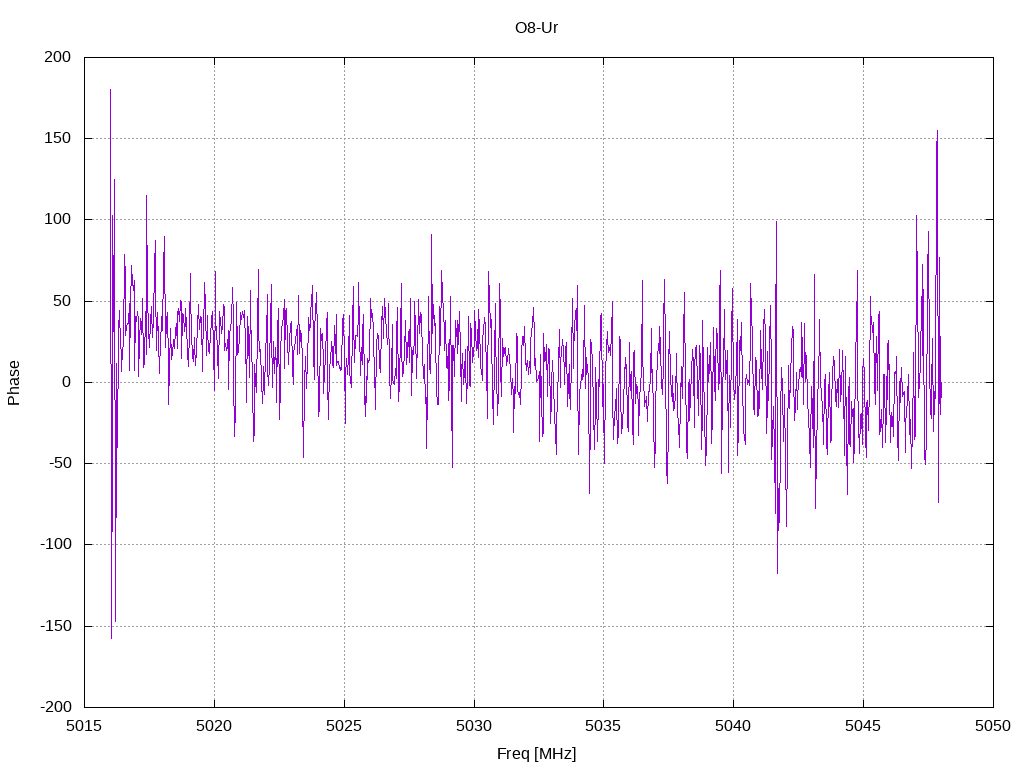
Task: Click the 150 y-axis tick label
Action: click(57, 138)
